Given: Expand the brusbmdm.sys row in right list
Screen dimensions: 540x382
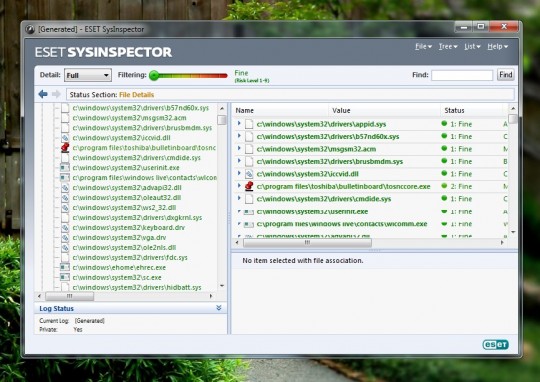Looking at the screenshot, I should click(x=239, y=161).
